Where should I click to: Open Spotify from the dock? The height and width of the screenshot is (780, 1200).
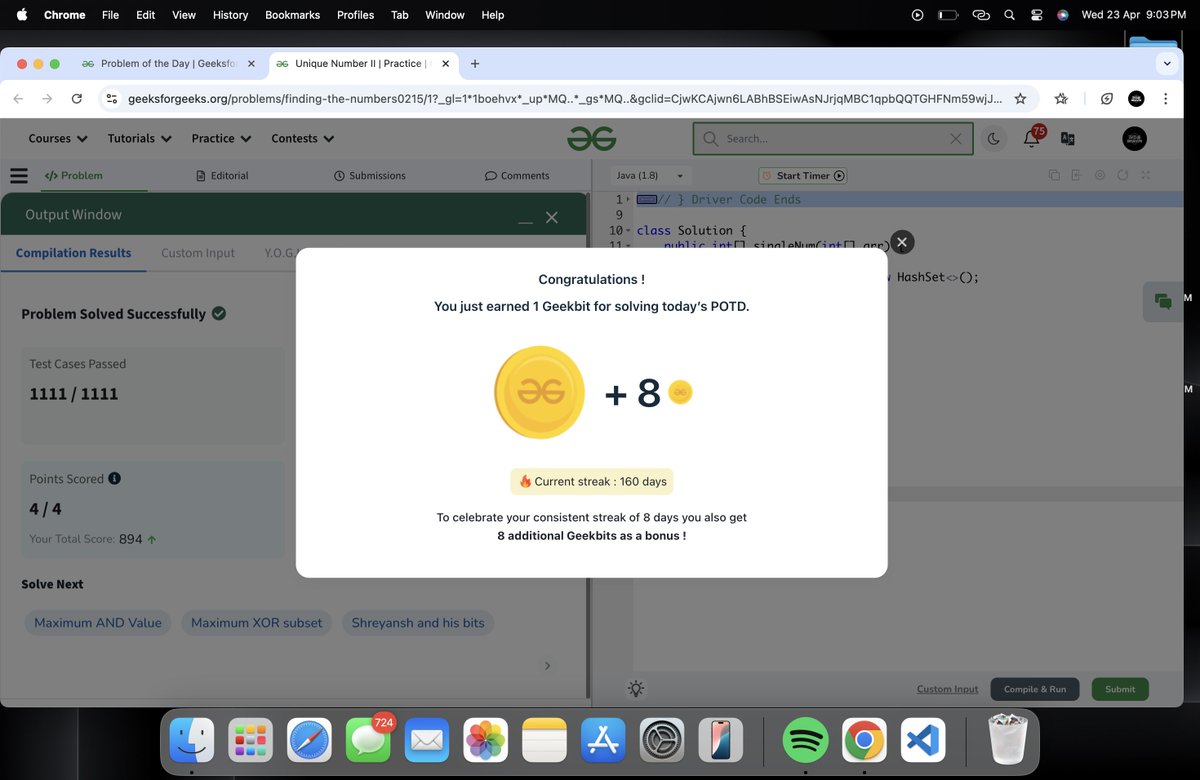click(x=804, y=741)
